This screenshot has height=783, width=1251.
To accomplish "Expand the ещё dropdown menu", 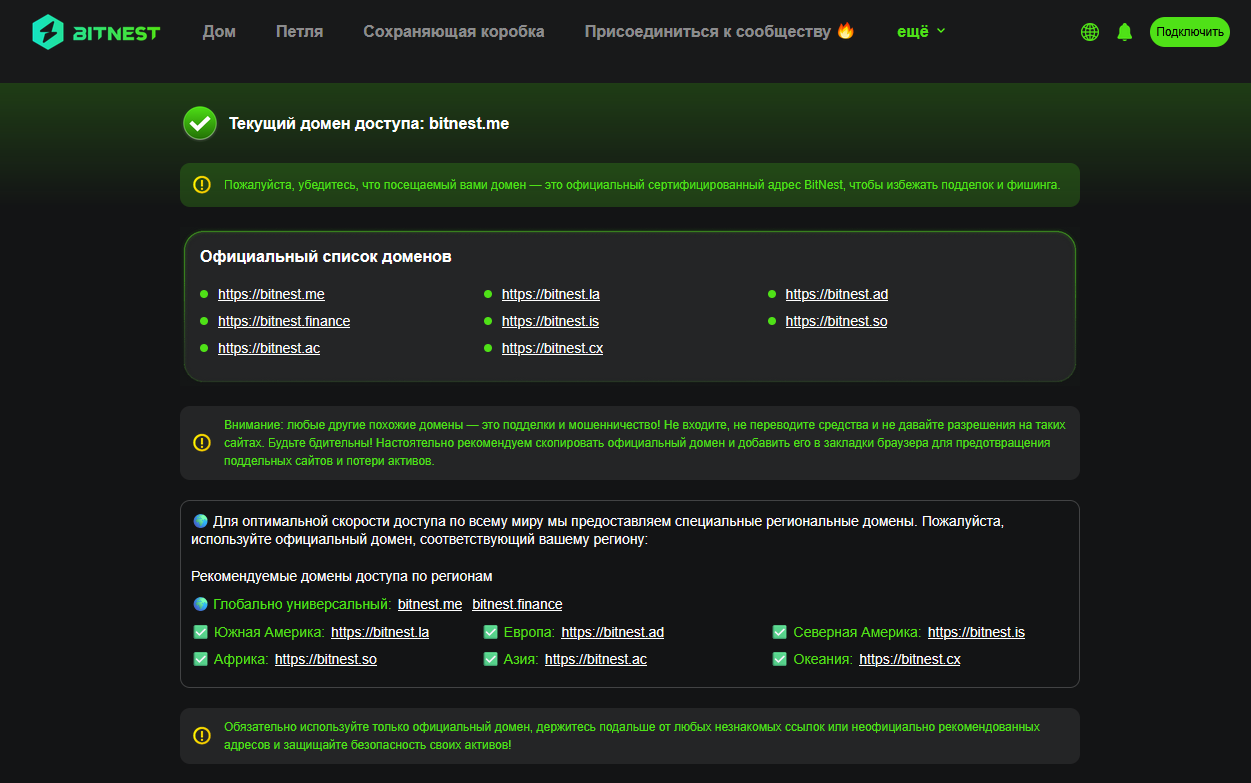I will coord(913,31).
